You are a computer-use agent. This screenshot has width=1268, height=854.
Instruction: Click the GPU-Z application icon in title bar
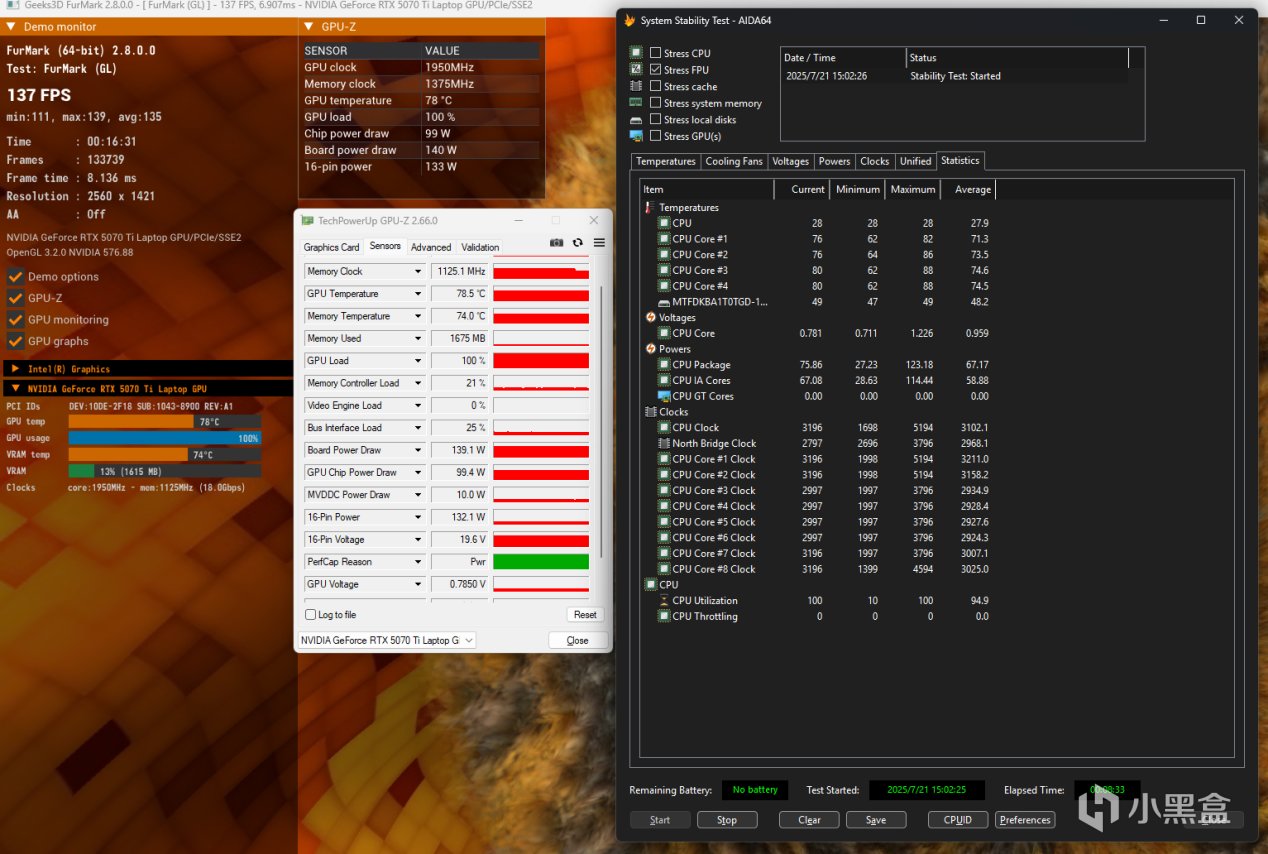coord(308,221)
